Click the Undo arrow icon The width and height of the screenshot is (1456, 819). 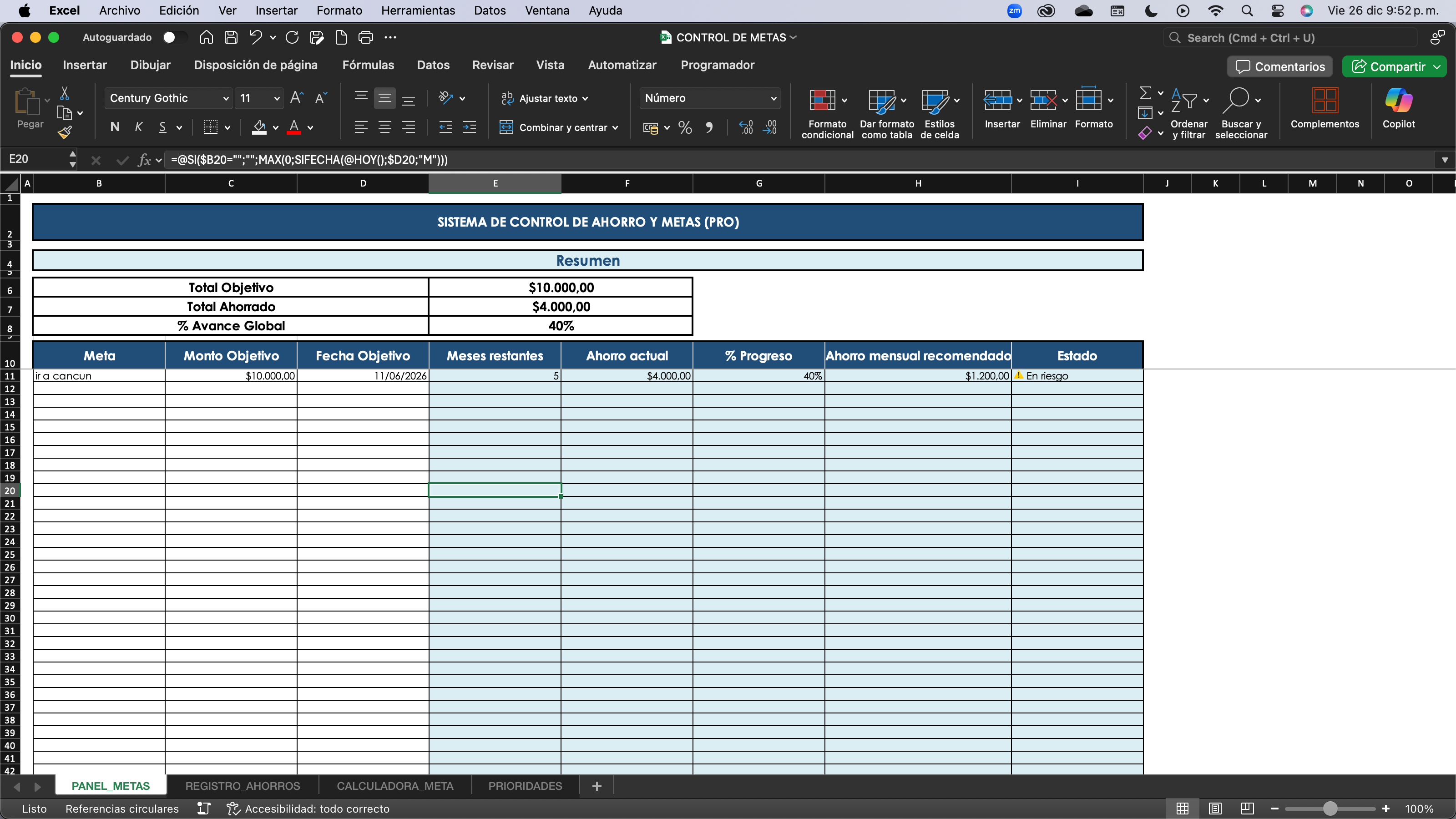256,37
